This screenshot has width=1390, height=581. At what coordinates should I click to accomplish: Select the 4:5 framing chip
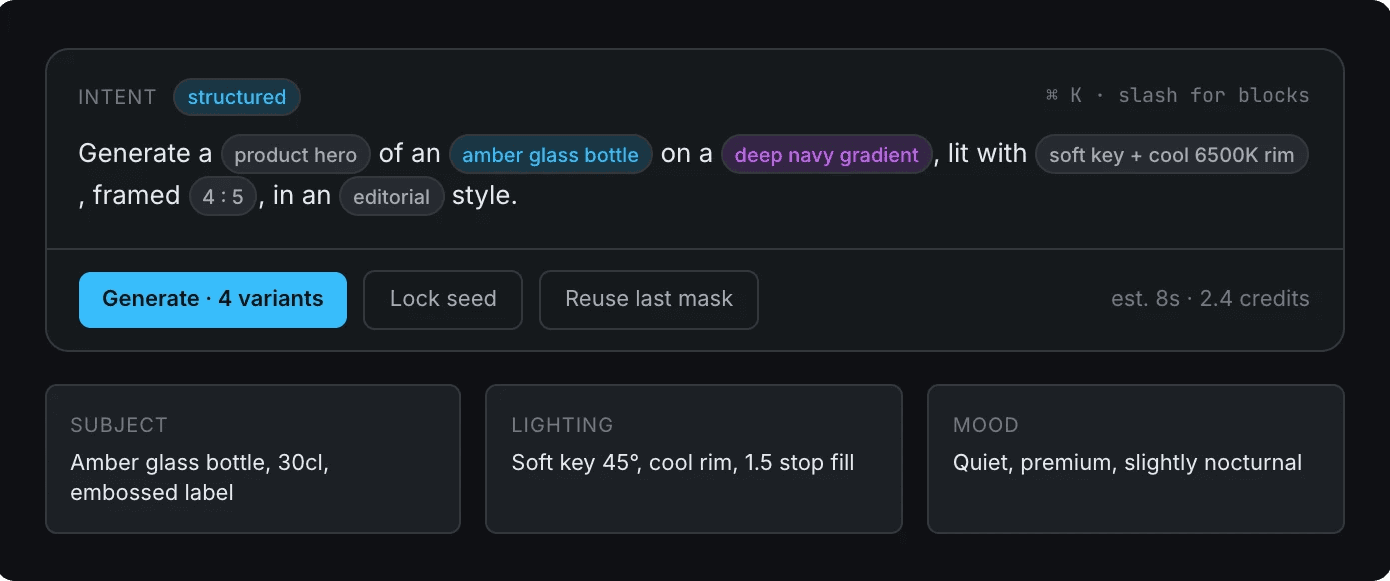(x=223, y=196)
